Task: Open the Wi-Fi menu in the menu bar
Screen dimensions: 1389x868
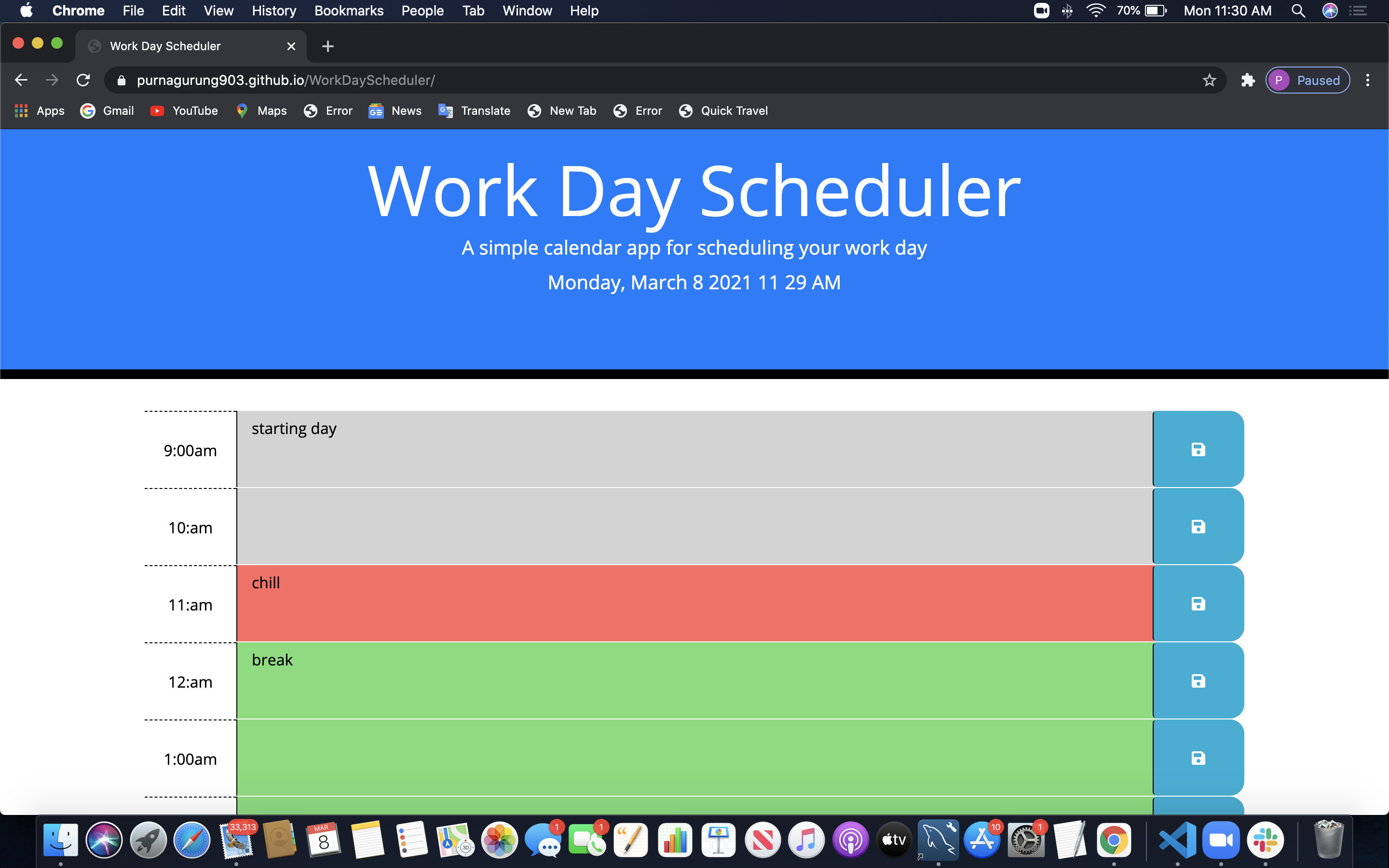Action: 1096,10
